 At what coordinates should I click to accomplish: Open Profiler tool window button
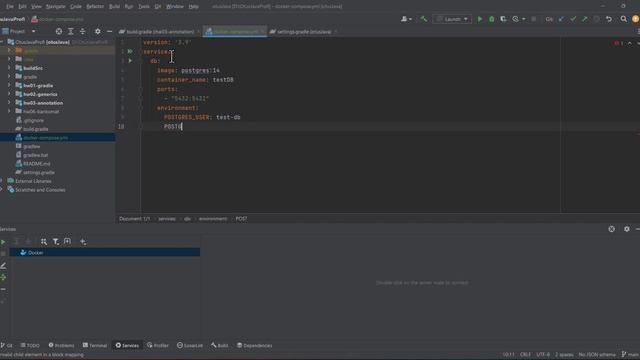(158, 345)
